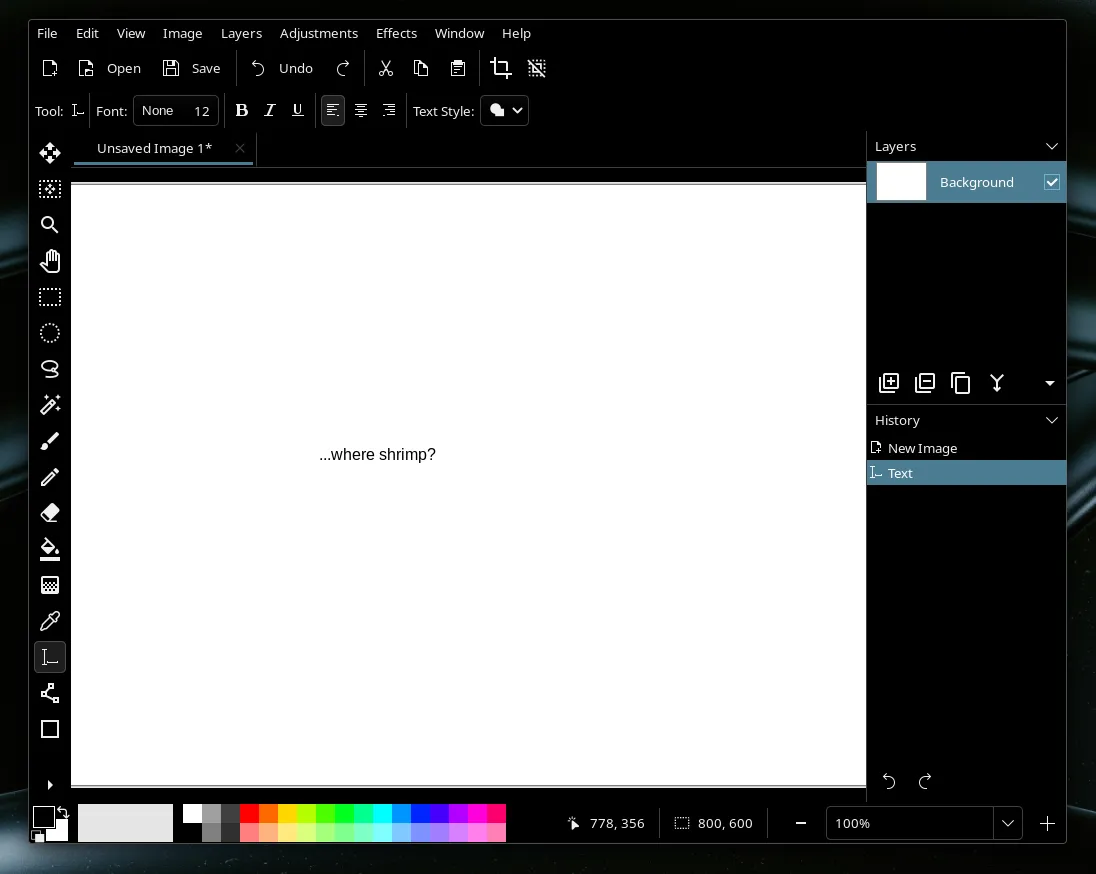
Task: Pick the red color swatch
Action: click(x=247, y=814)
